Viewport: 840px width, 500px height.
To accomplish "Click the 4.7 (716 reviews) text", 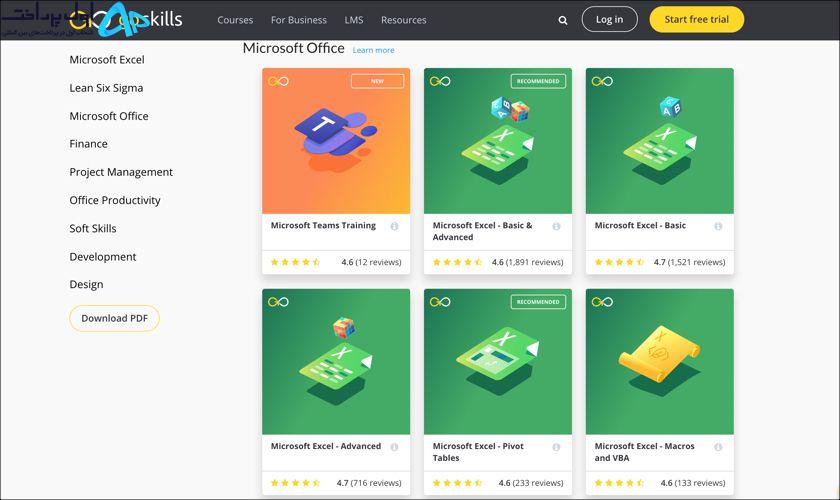I will tap(369, 483).
